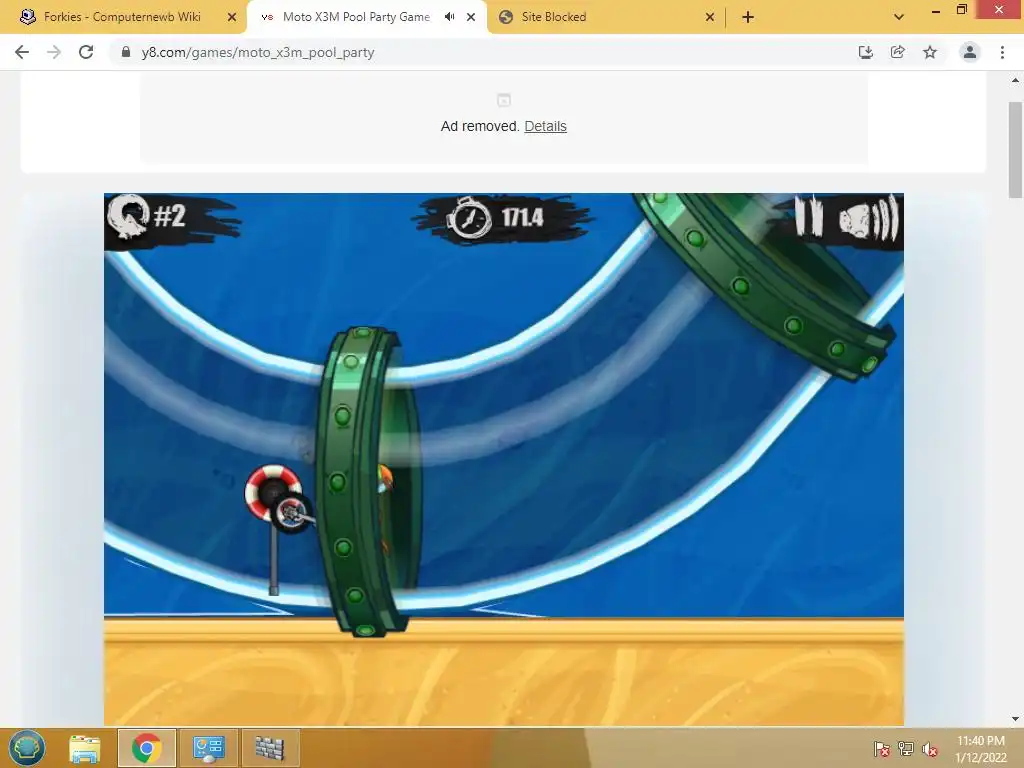1024x768 pixels.
Task: Go back to the previous page
Action: click(22, 52)
